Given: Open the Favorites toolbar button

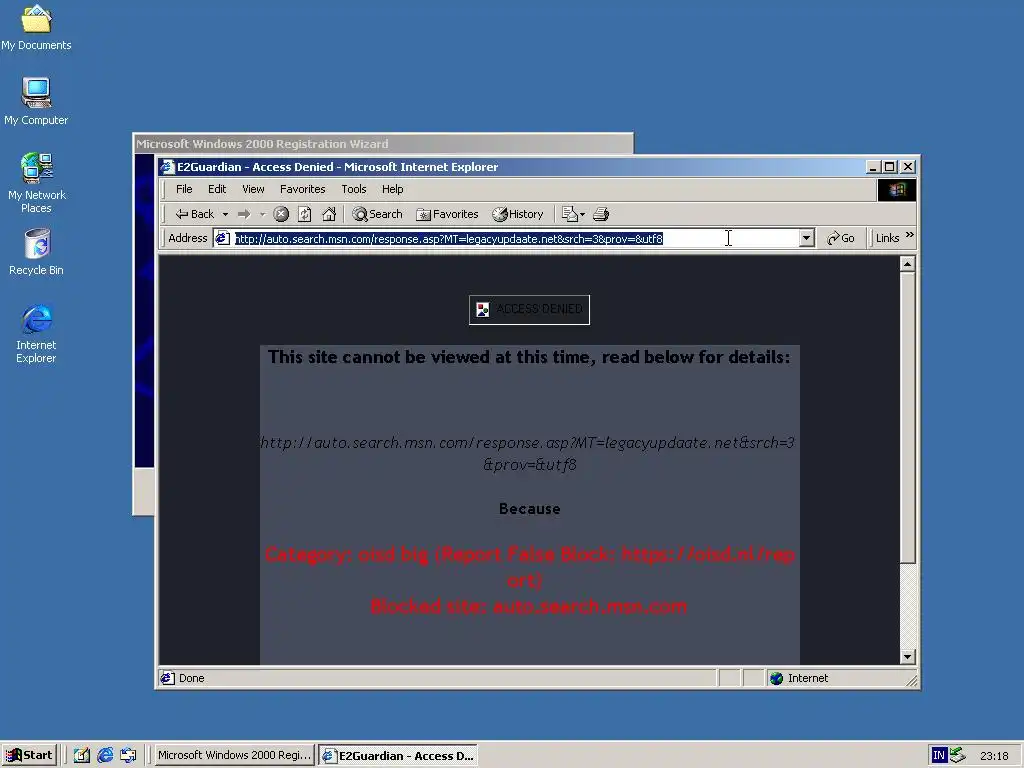Looking at the screenshot, I should [447, 214].
